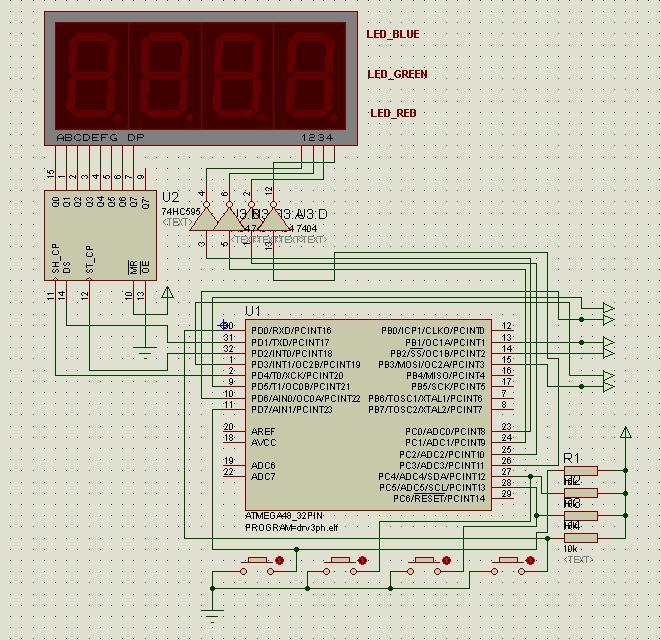The height and width of the screenshot is (640, 661).
Task: Click the PC6/RESET/PCINT14 pin label
Action: (x=439, y=499)
